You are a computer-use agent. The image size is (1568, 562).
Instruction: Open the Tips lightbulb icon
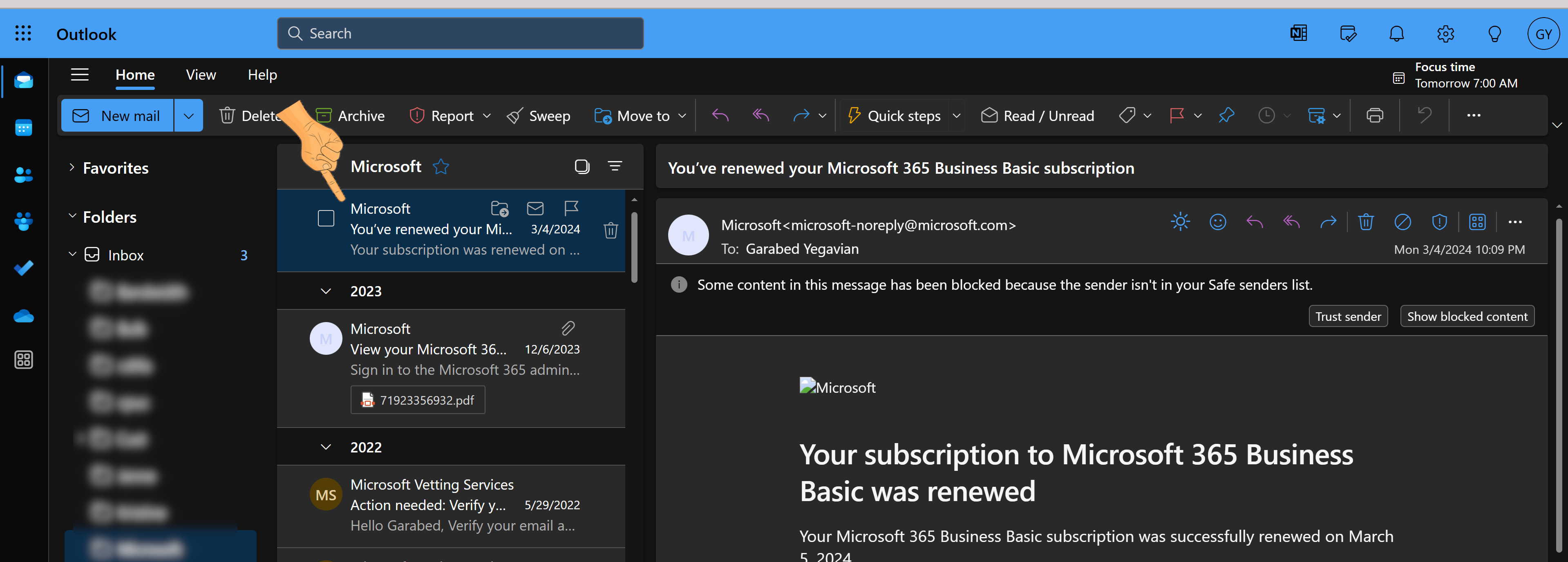(1494, 34)
